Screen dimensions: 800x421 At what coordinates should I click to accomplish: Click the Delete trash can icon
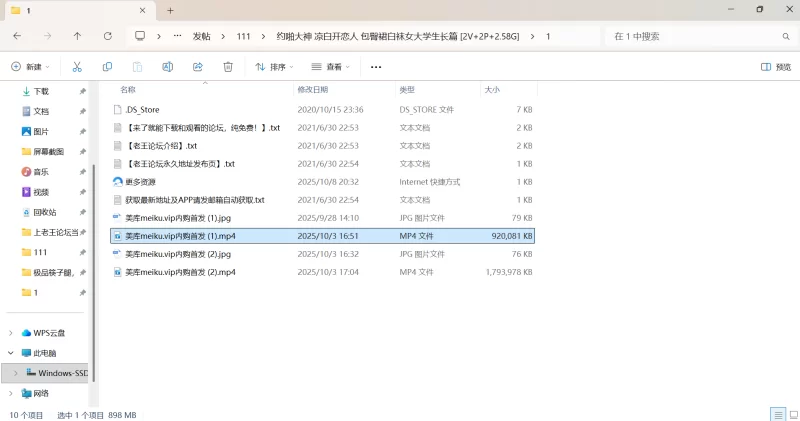[x=228, y=67]
